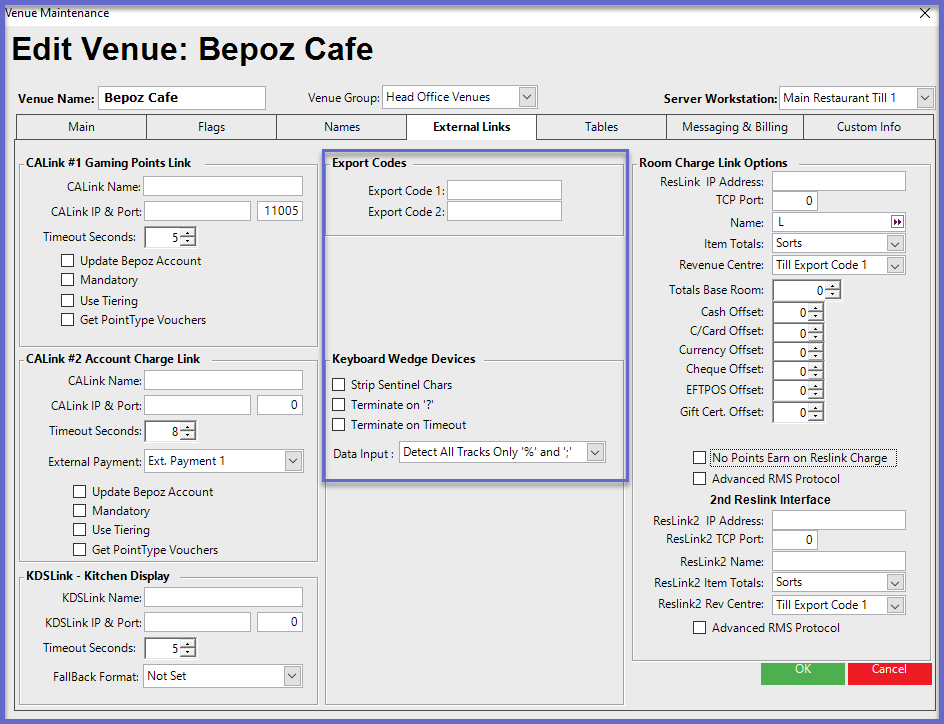Expand the Data Input dropdown

click(x=595, y=452)
